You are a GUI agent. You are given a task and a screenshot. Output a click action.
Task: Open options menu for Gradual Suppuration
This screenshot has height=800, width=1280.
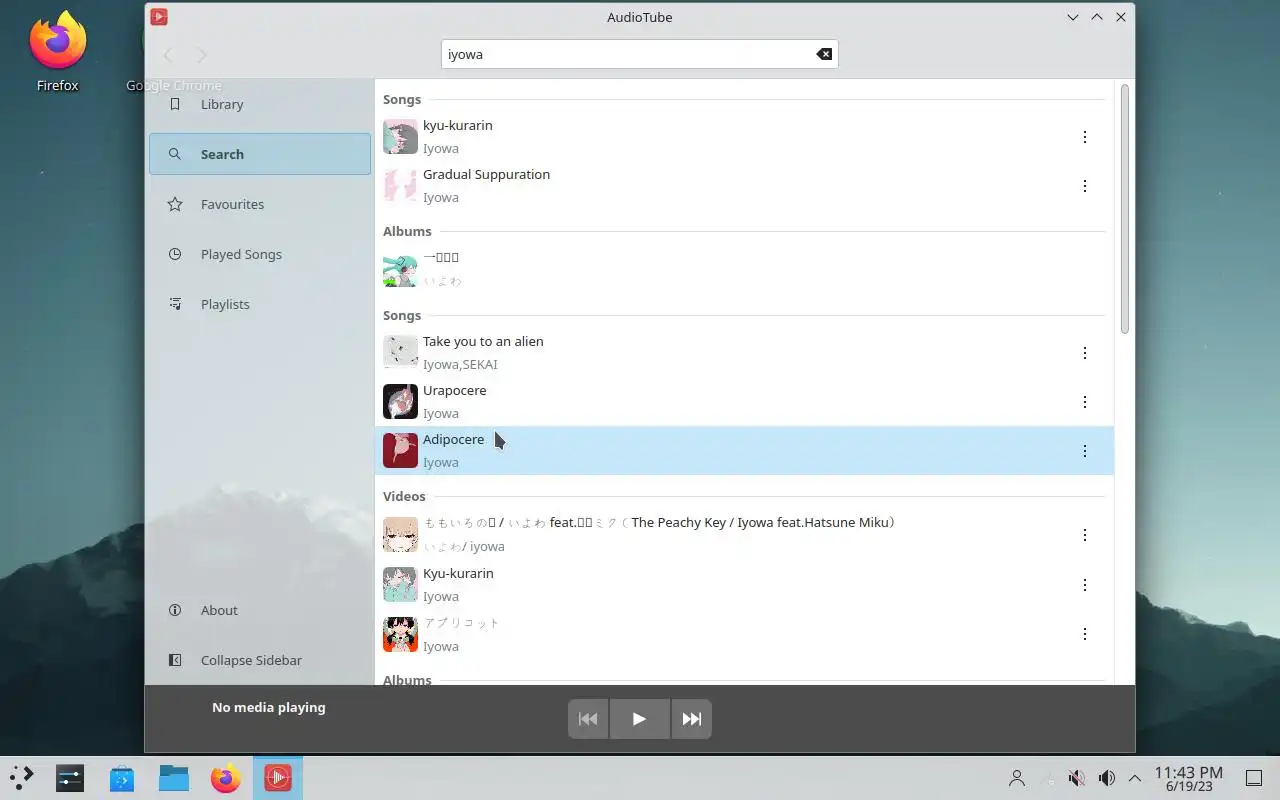pos(1085,186)
